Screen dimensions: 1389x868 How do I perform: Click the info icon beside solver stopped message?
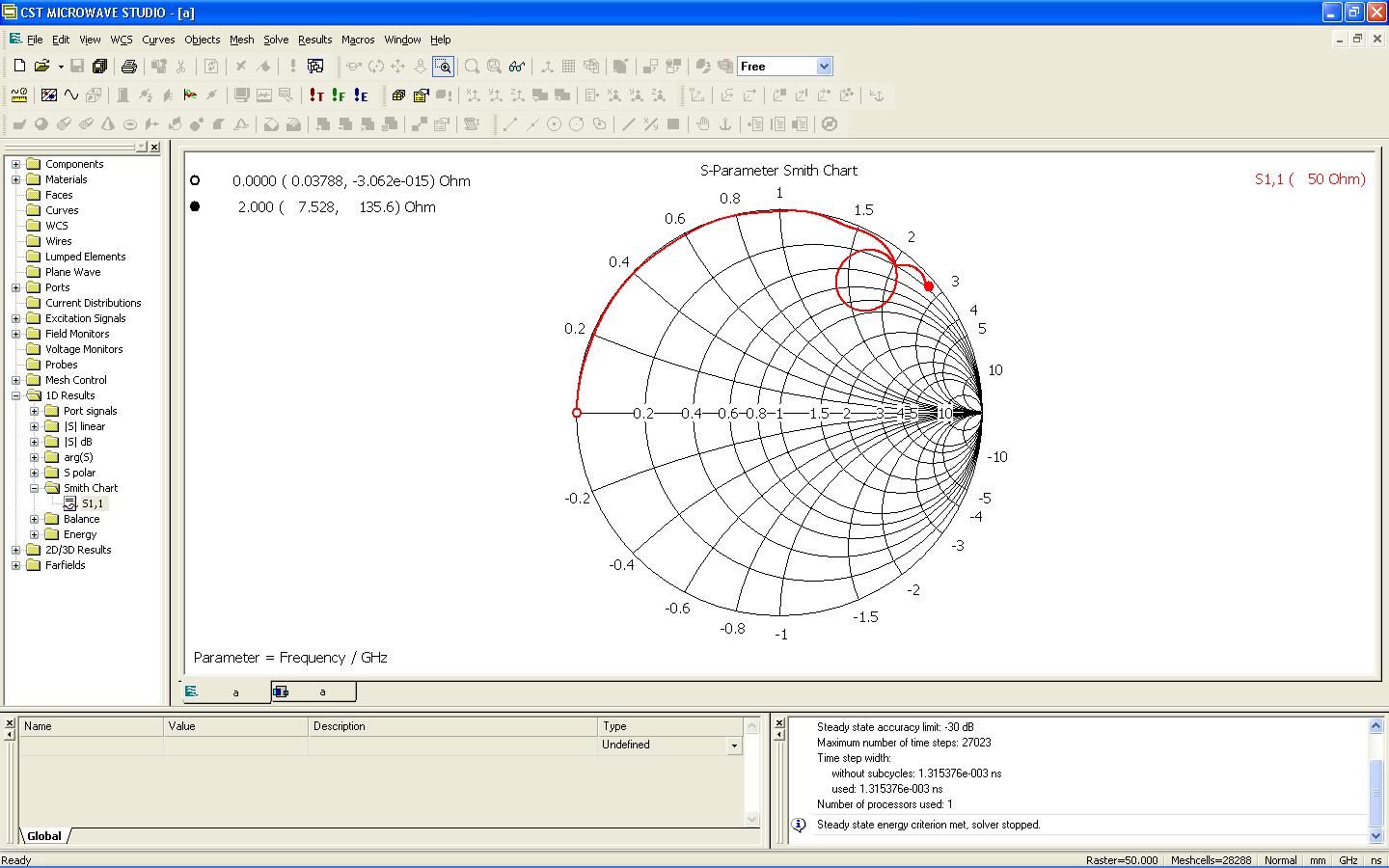point(799,825)
